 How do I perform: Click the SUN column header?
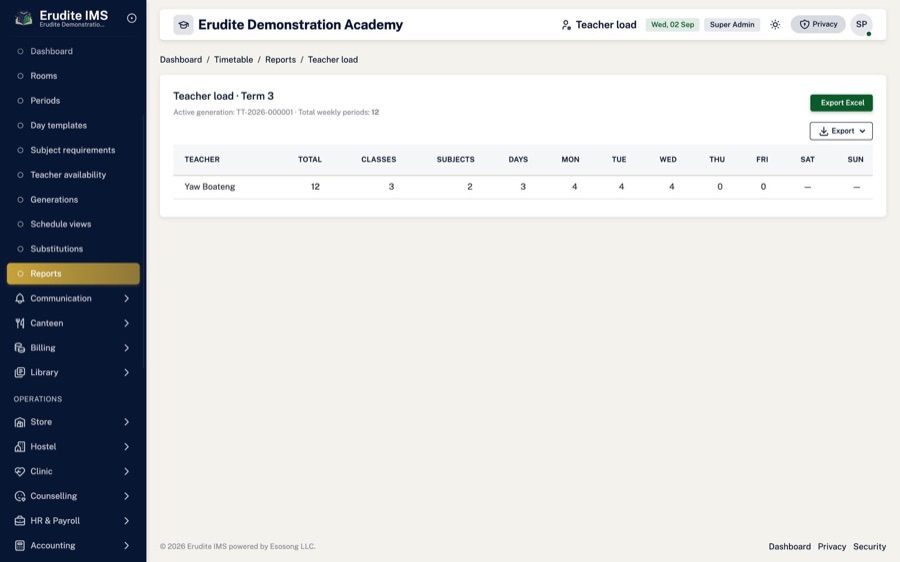[x=856, y=160]
